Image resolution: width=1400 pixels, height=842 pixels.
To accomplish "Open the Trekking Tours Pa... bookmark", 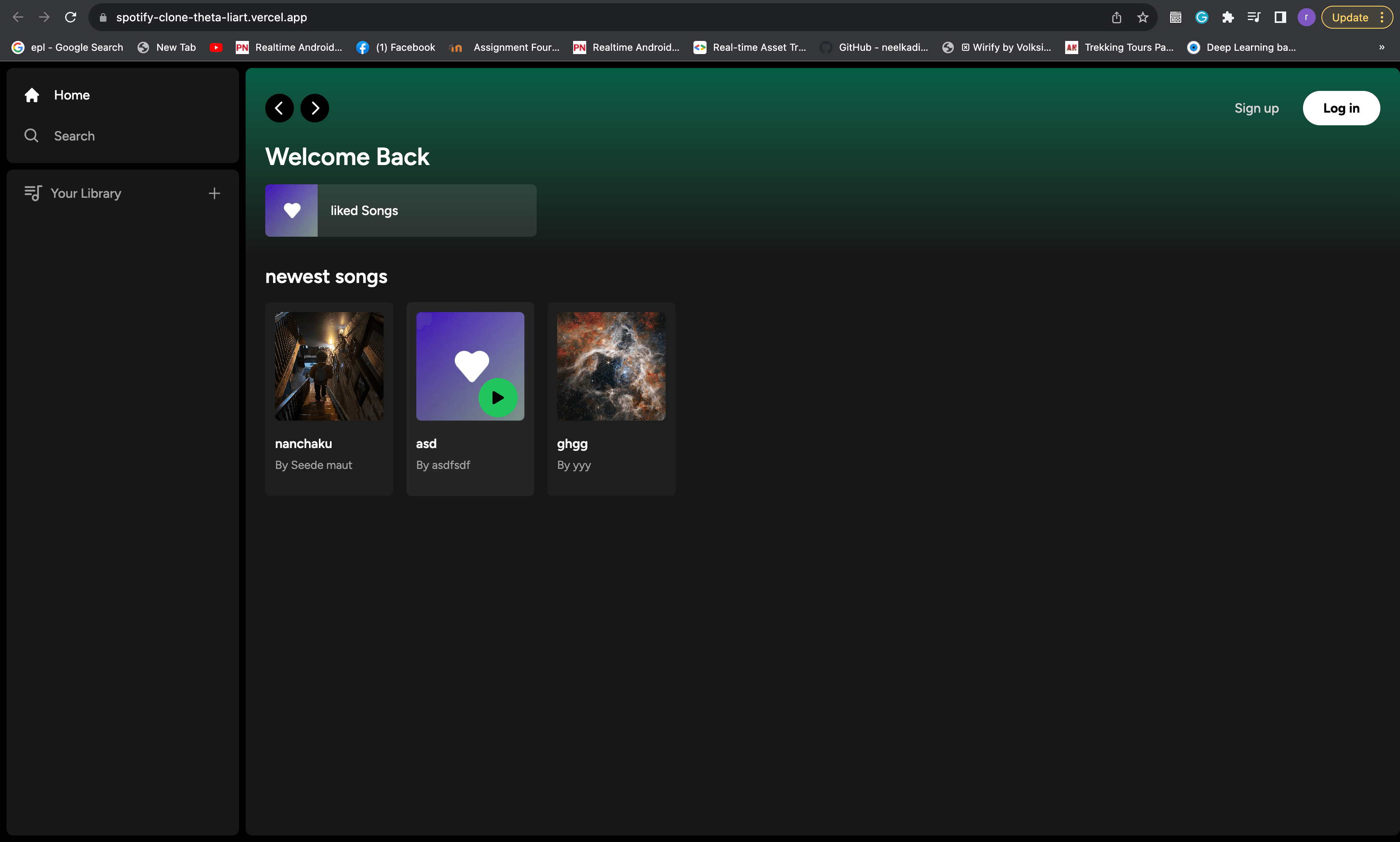I will [1119, 48].
